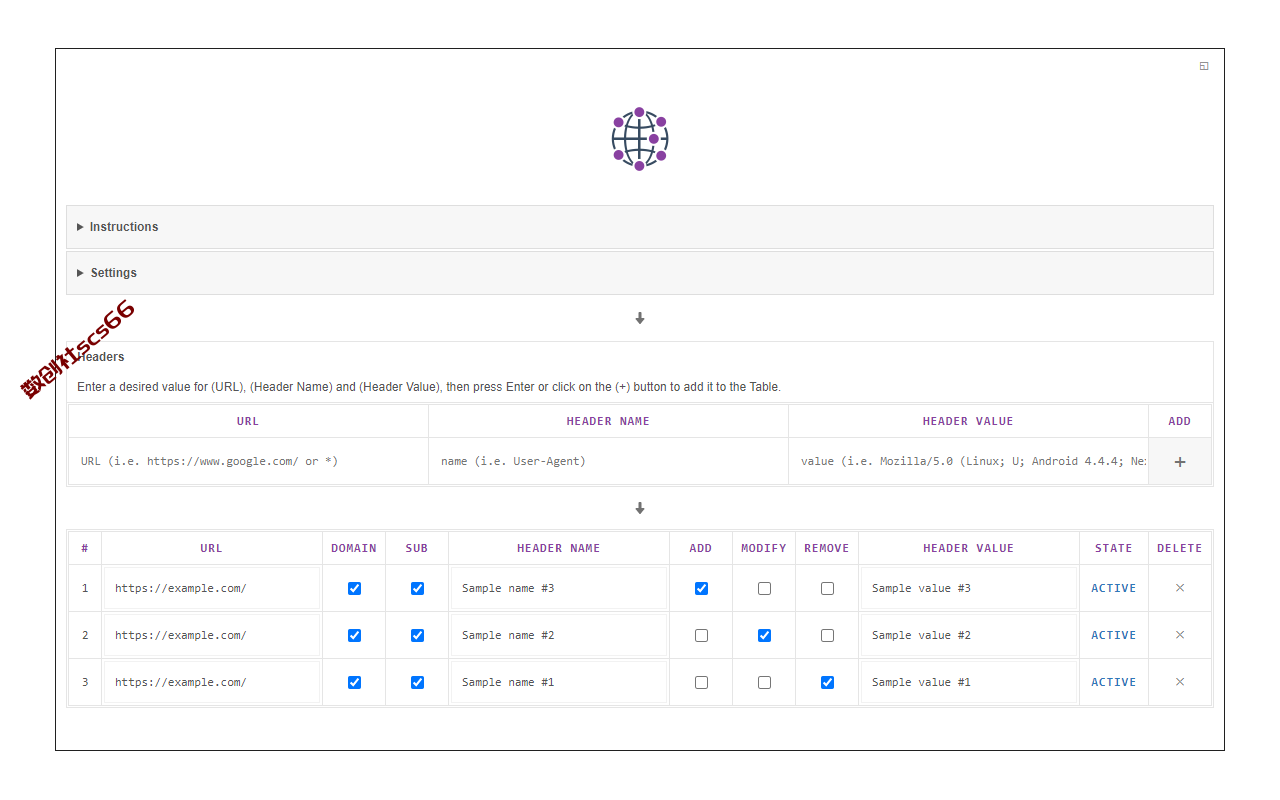Edit the Sample value #2 field
This screenshot has width=1280, height=800.
tap(969, 635)
